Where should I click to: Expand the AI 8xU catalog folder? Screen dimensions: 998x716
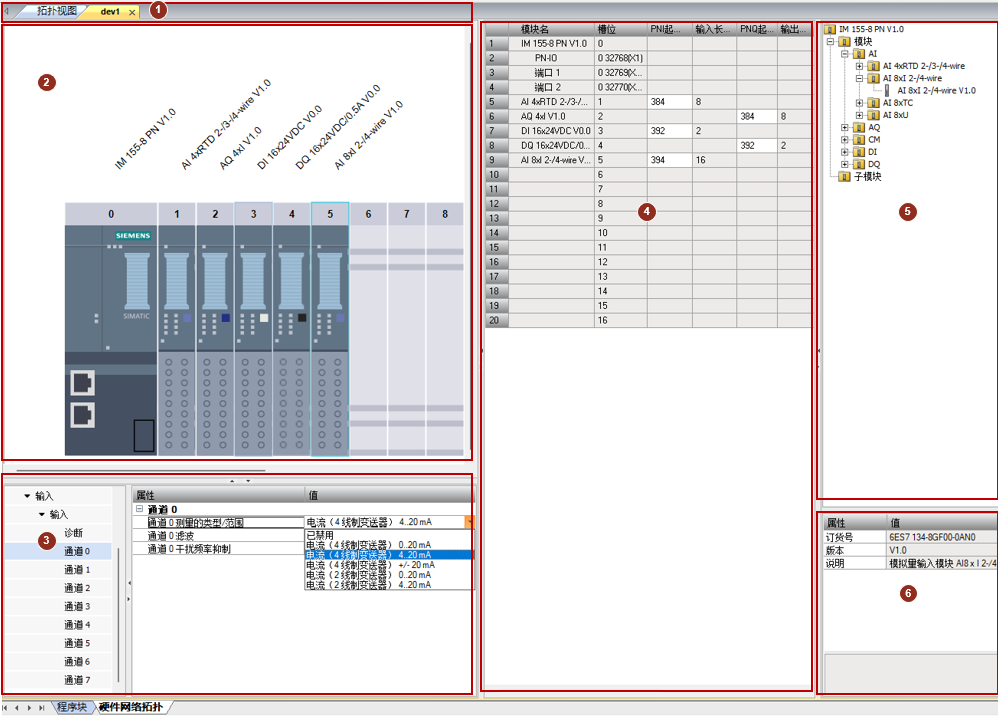[859, 115]
